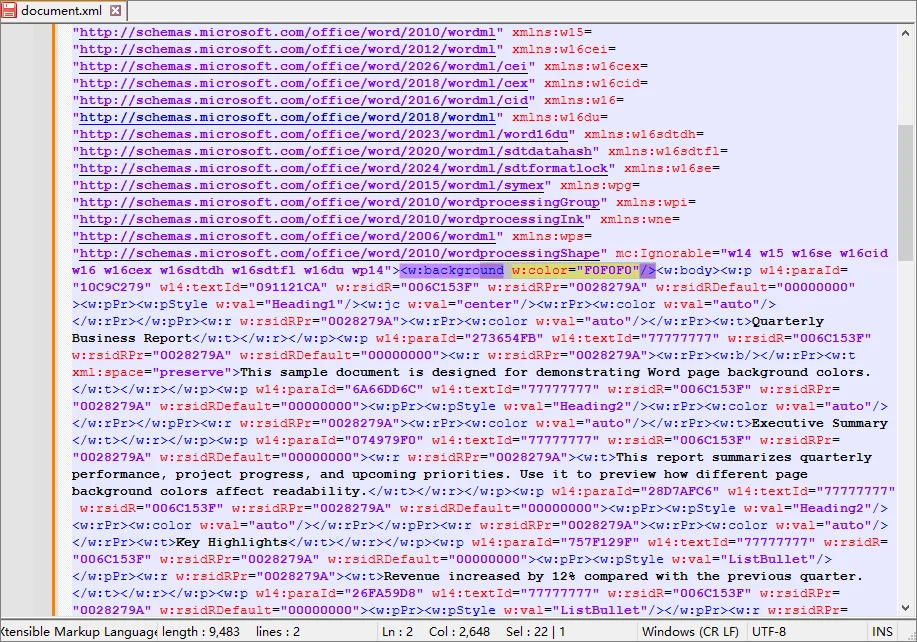Click the "28D7AFC6" paraId value

[680, 490]
